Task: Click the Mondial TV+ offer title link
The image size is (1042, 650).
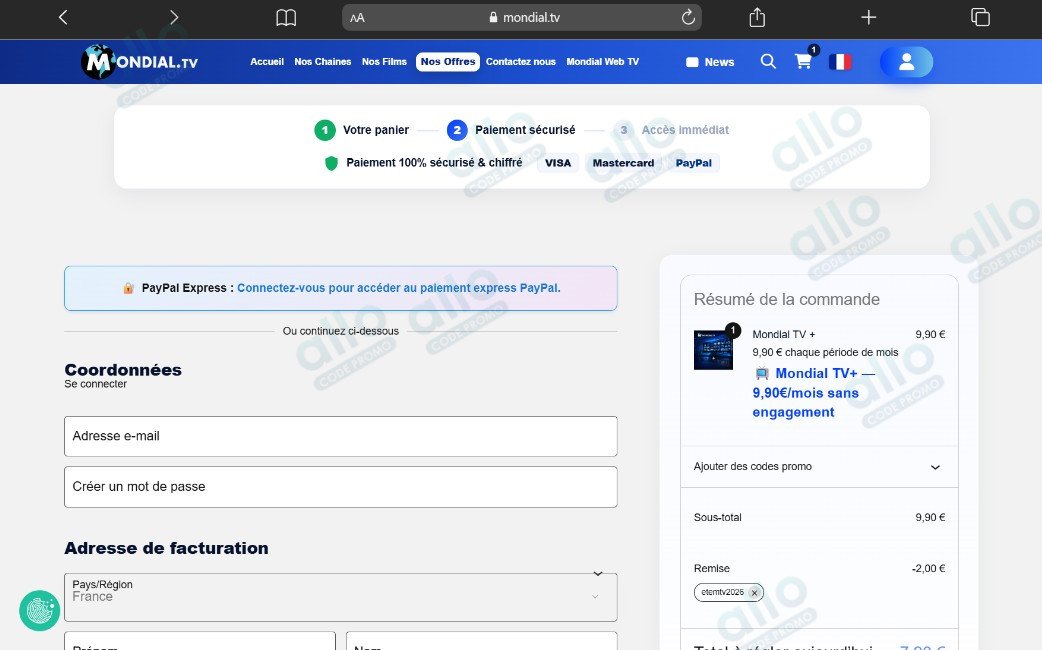Action: coord(813,393)
